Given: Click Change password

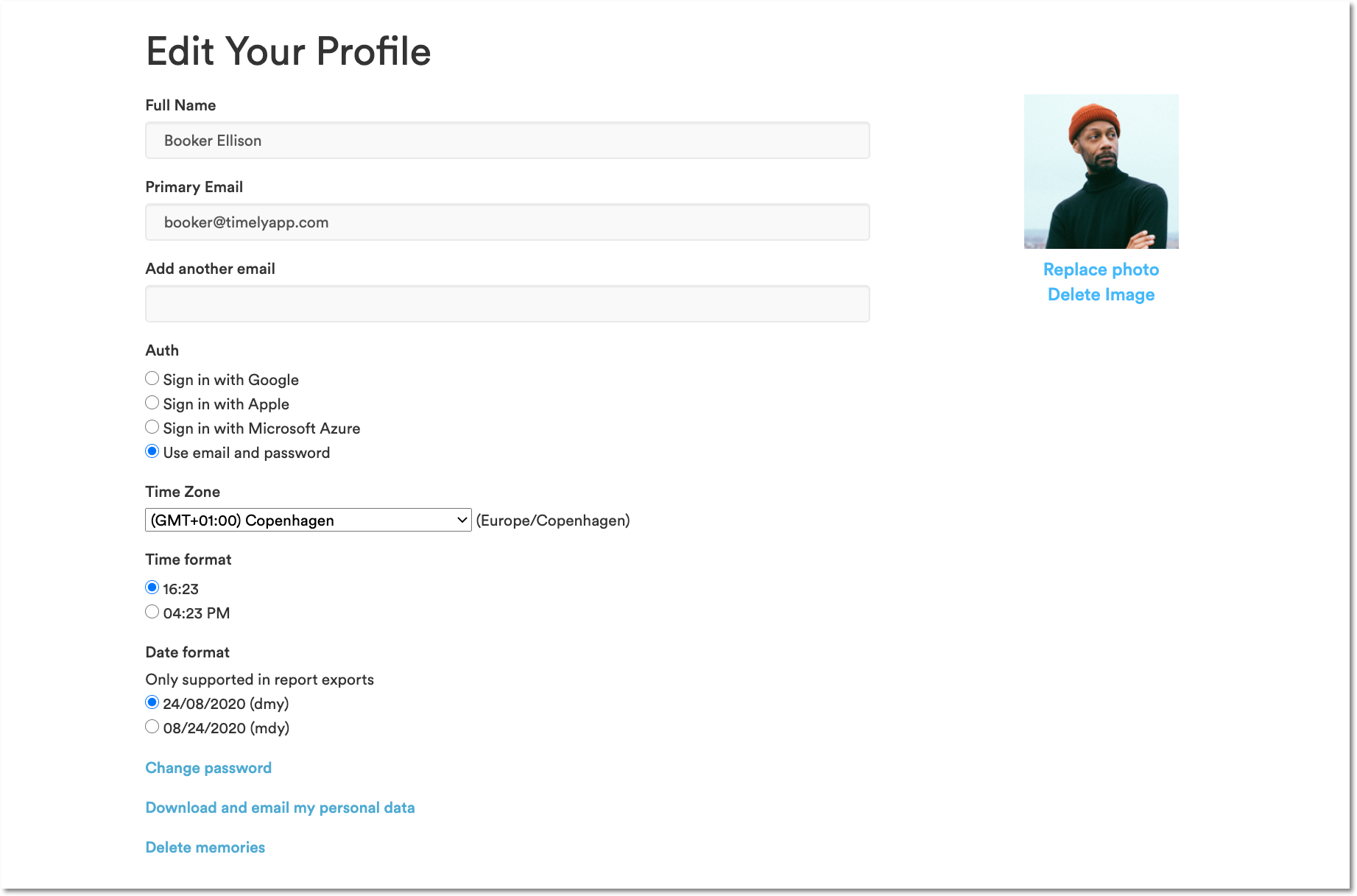Looking at the screenshot, I should click(x=208, y=767).
